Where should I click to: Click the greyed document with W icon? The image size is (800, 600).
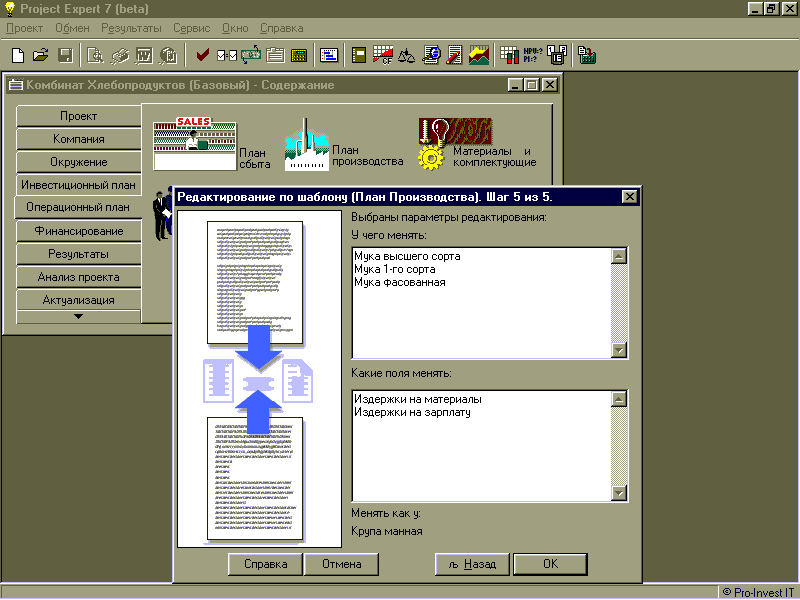(144, 55)
